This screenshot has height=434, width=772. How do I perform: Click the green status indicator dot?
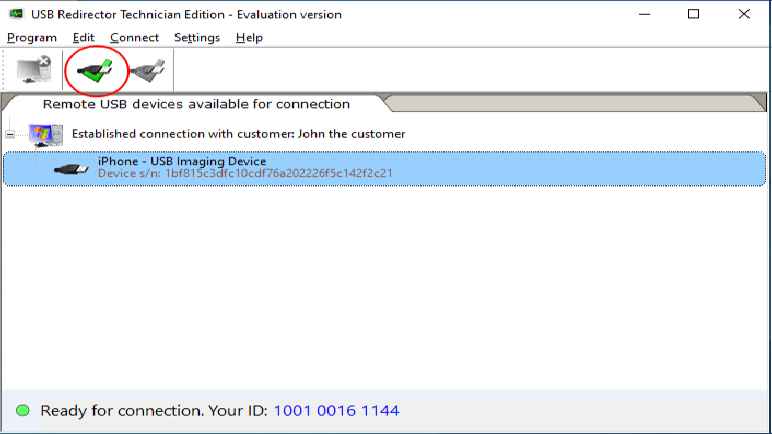pos(22,411)
